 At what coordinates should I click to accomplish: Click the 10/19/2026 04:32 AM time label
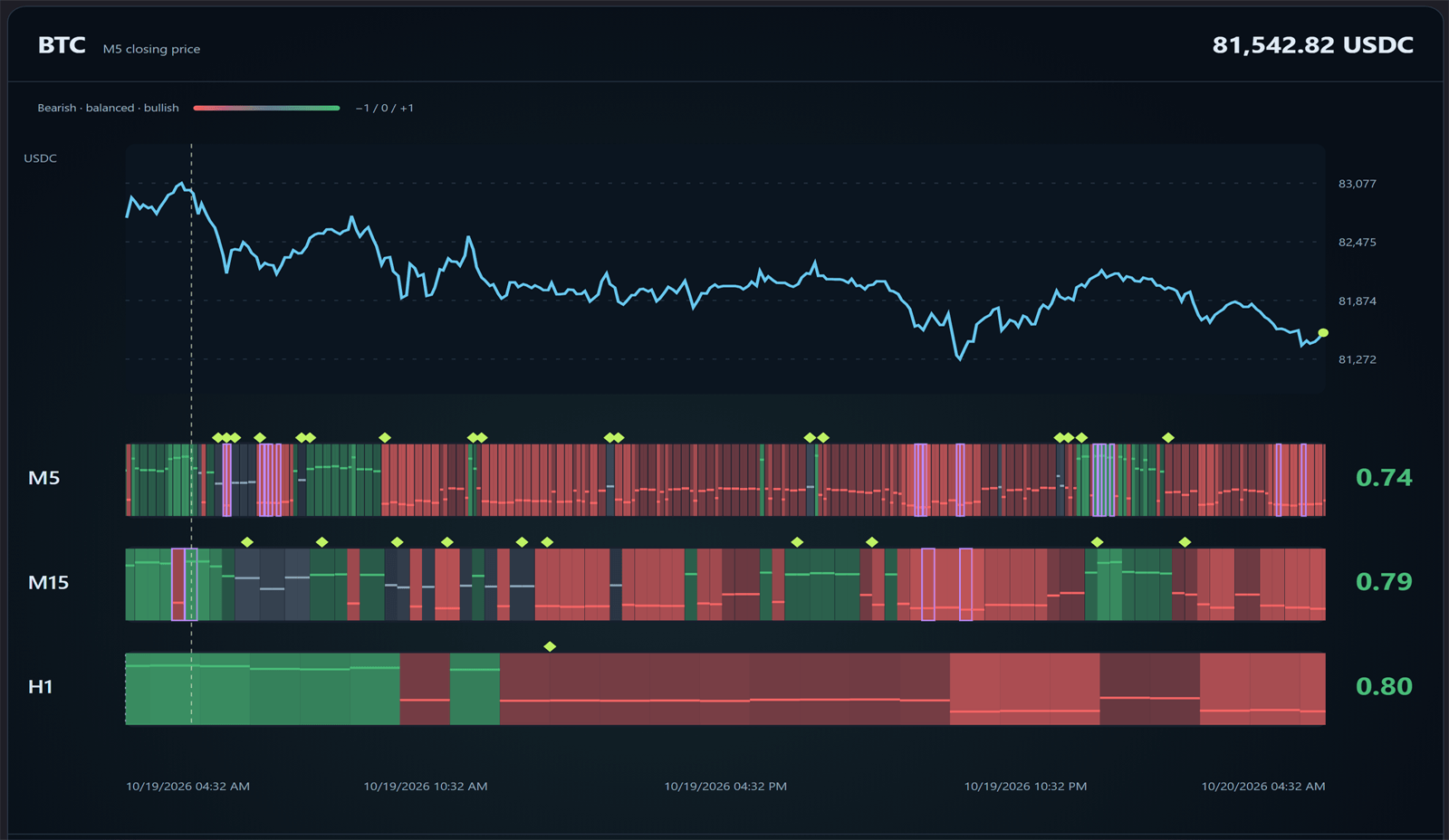point(187,787)
